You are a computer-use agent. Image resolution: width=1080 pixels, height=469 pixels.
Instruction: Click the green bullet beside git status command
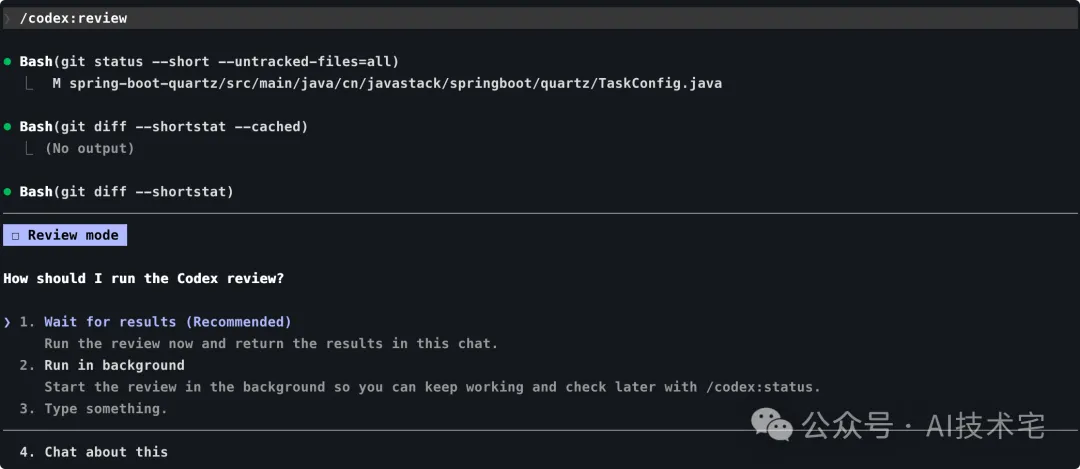(8, 62)
